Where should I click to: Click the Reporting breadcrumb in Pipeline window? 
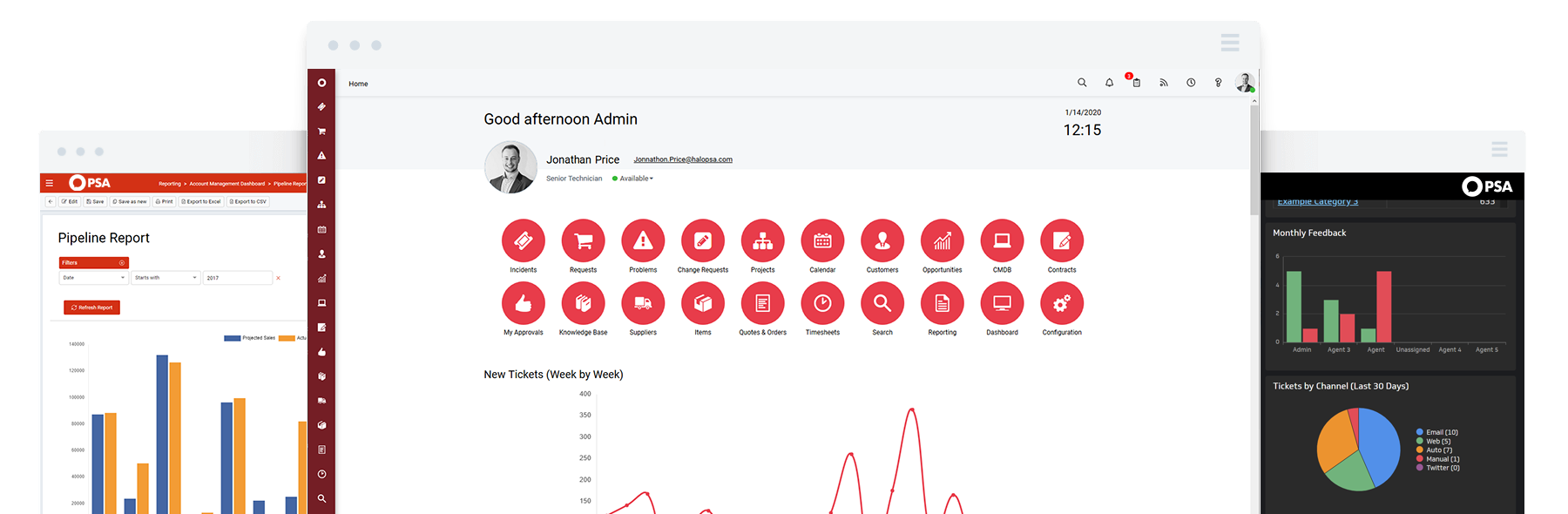pos(170,184)
